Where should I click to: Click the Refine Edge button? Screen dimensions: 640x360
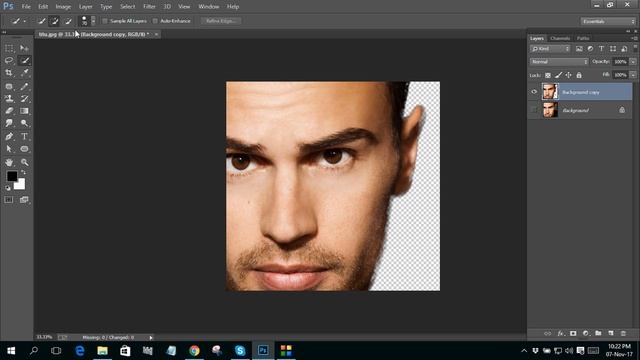pos(221,21)
